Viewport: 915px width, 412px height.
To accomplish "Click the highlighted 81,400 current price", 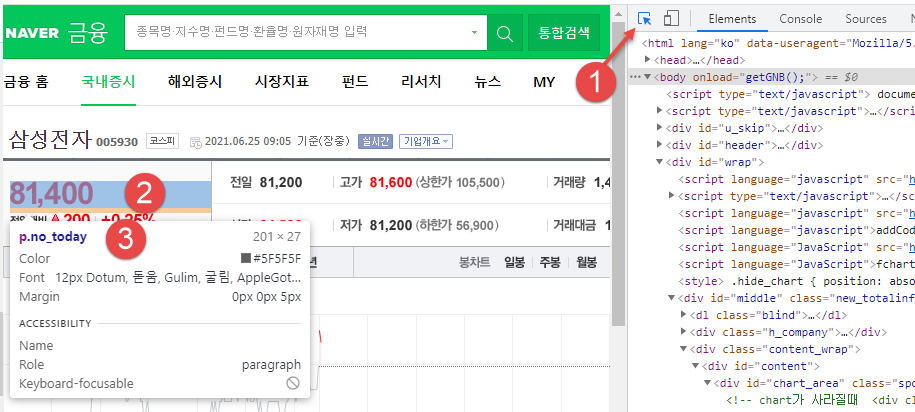I will tap(52, 194).
